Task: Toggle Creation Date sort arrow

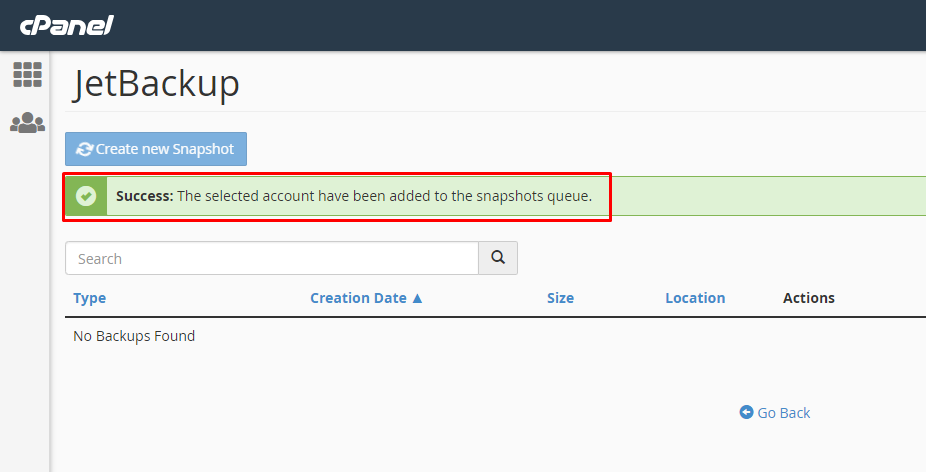Action: [417, 298]
